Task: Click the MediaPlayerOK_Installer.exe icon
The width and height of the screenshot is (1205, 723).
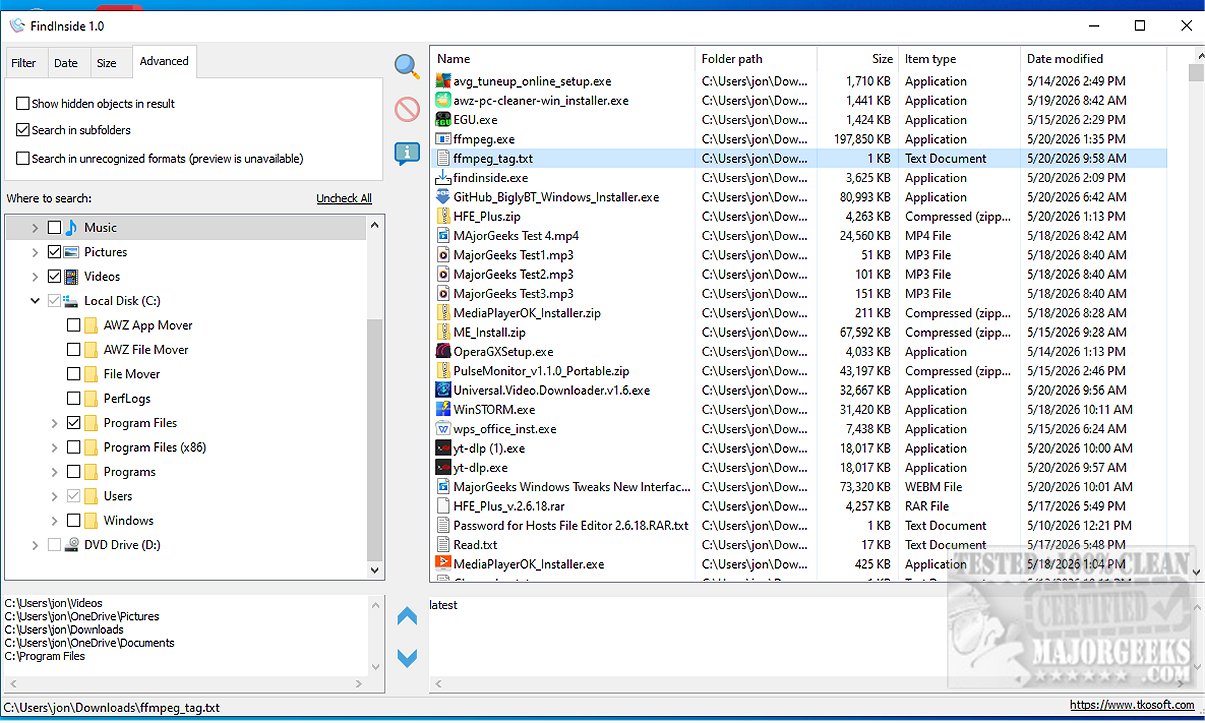Action: (444, 564)
